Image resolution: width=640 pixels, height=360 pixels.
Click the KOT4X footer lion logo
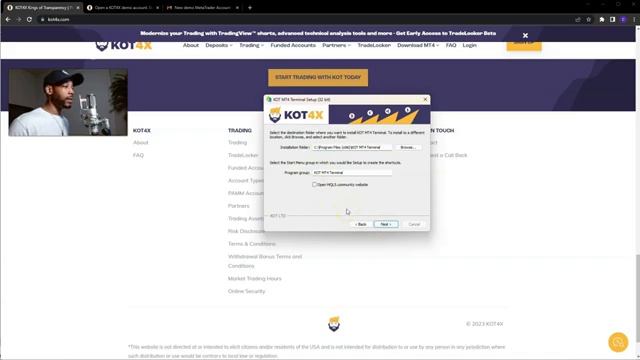tap(334, 324)
